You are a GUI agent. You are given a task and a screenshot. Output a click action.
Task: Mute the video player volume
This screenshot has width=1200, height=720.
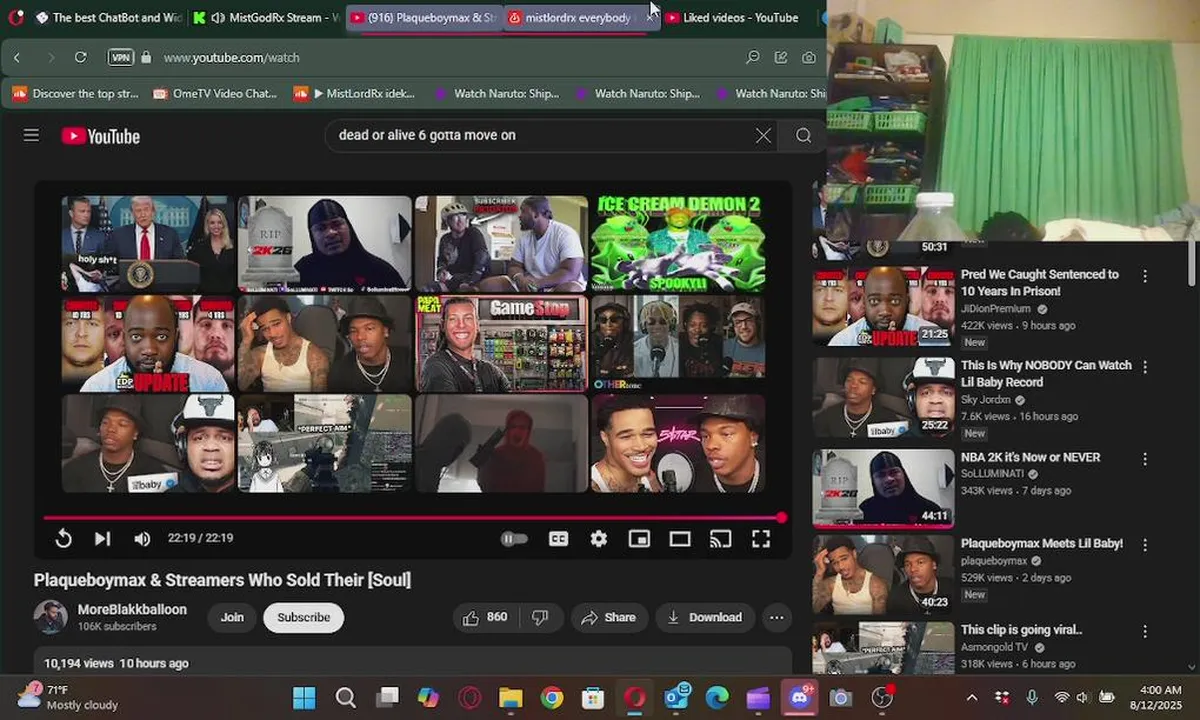pos(142,539)
